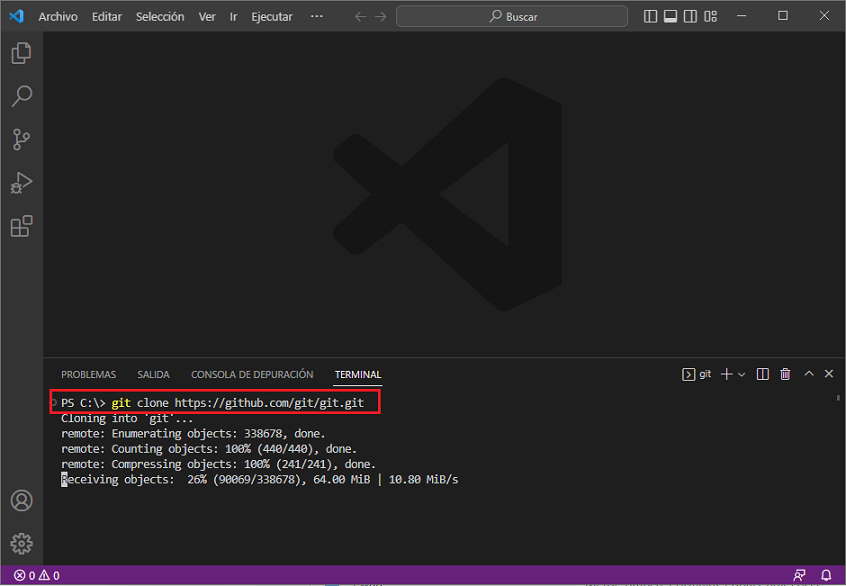
Task: Open the Ejecutar menu
Action: [x=271, y=17]
